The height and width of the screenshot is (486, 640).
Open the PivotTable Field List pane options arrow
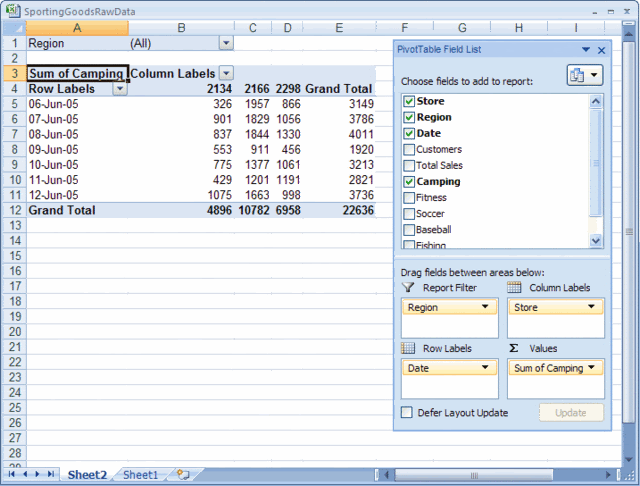586,50
